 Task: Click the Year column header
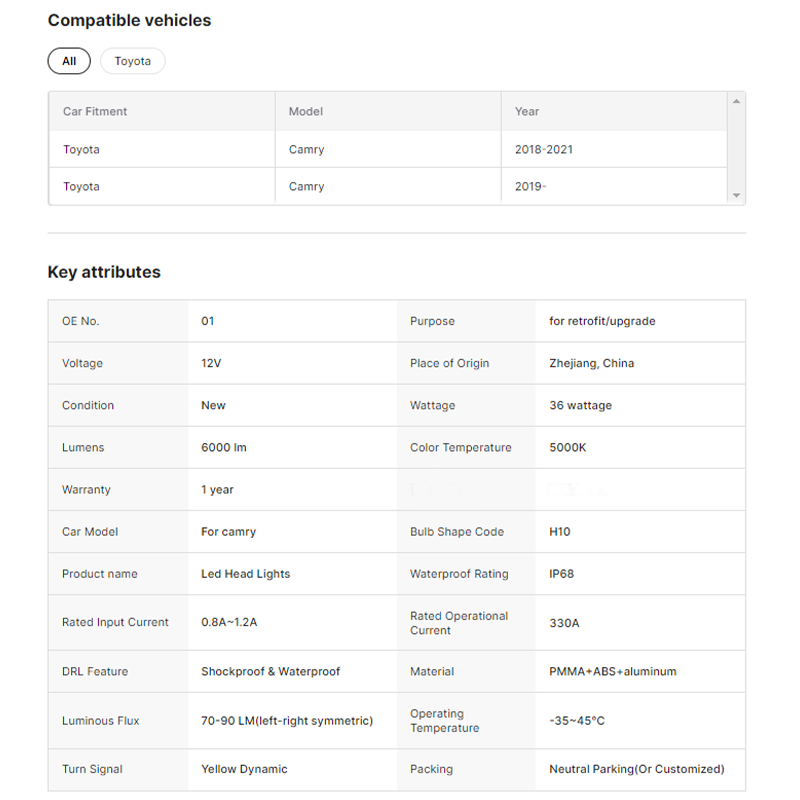point(527,111)
